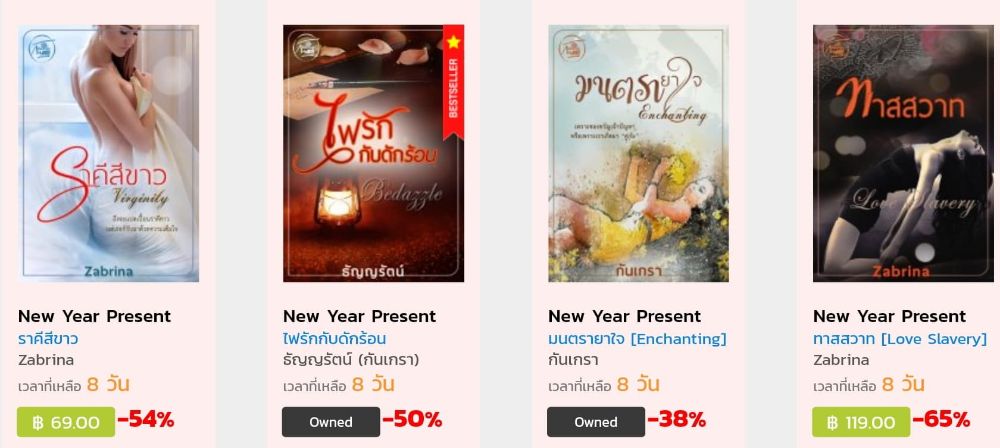Viewport: 1000px width, 448px height.
Task: Click the -54% discount label
Action: [146, 420]
